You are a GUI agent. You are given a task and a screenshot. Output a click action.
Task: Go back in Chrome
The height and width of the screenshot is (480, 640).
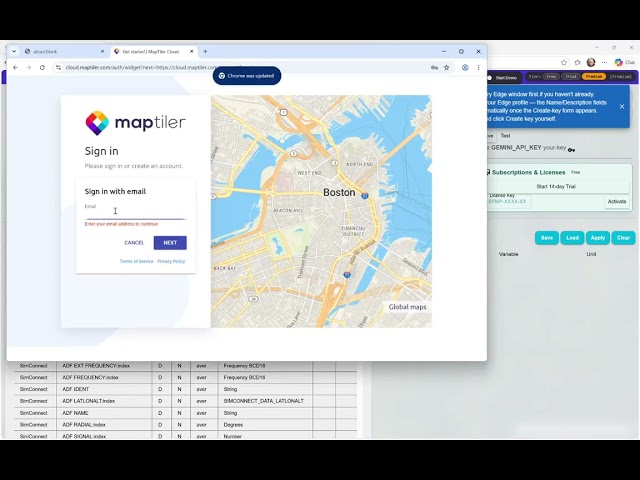click(15, 67)
